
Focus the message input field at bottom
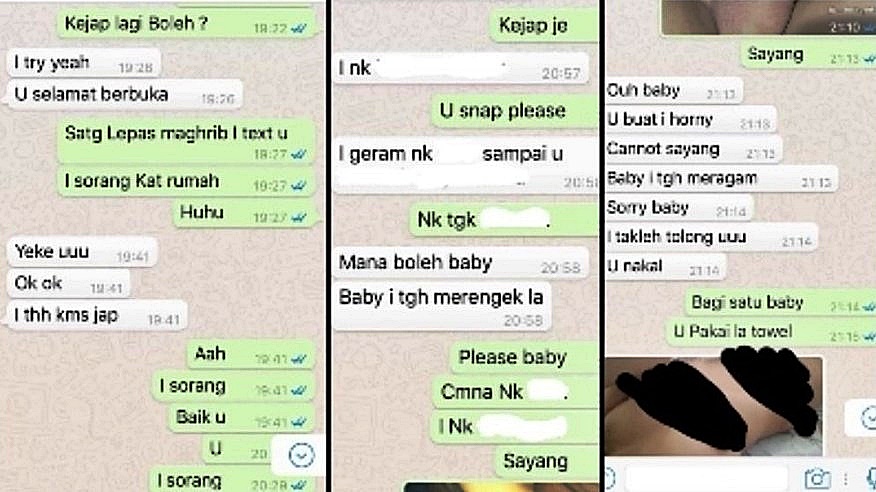(706, 479)
